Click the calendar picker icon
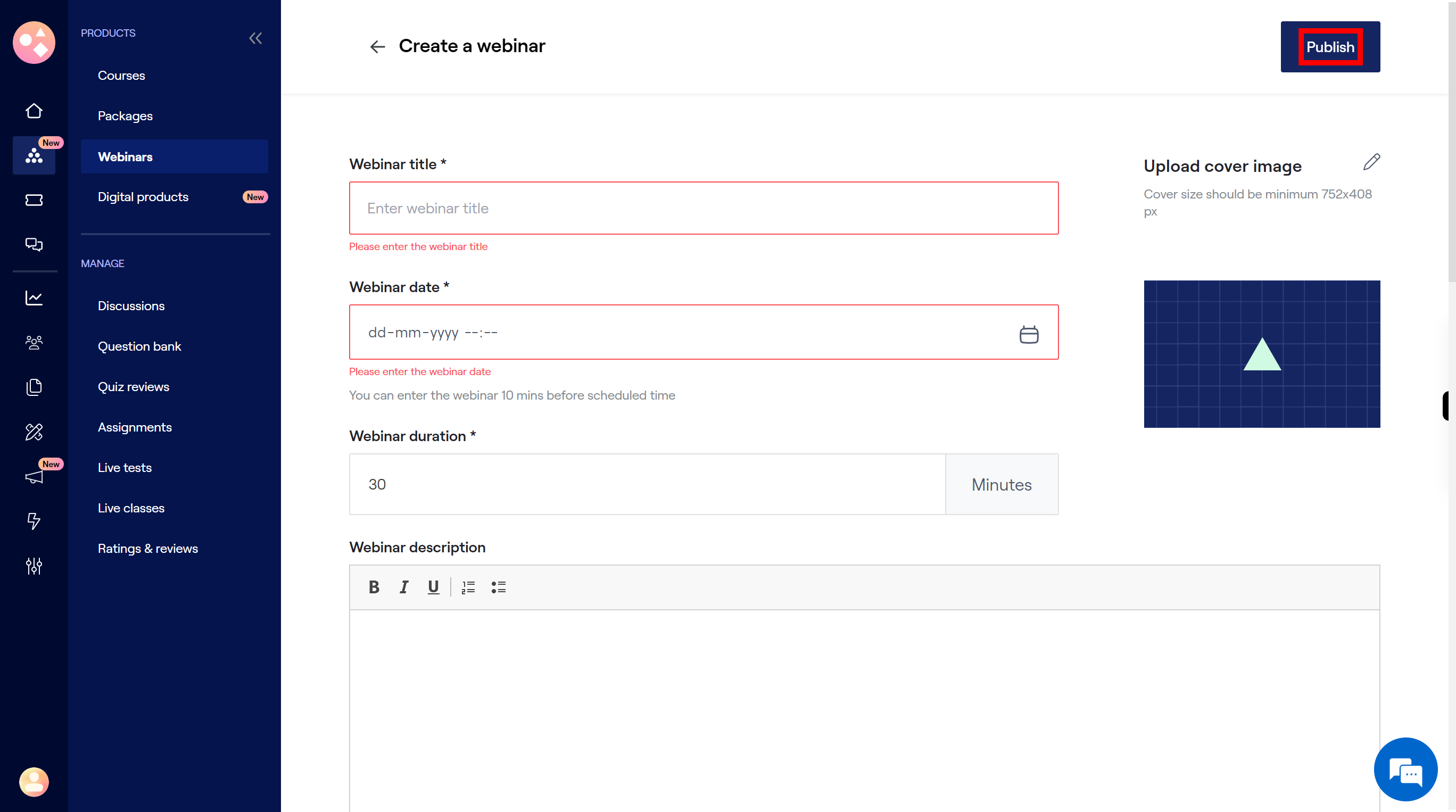The image size is (1456, 812). [1028, 333]
